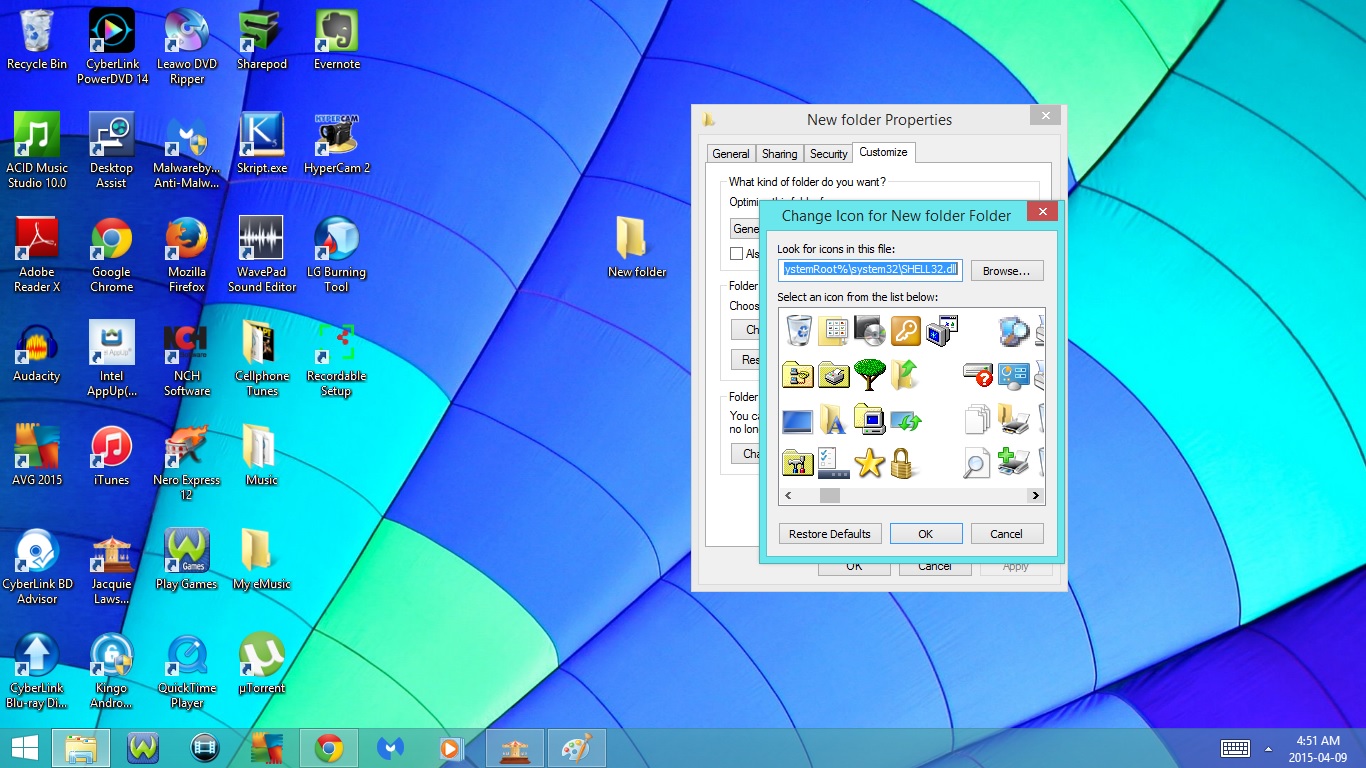Image resolution: width=1366 pixels, height=768 pixels.
Task: Select the green tree icon
Action: point(870,375)
